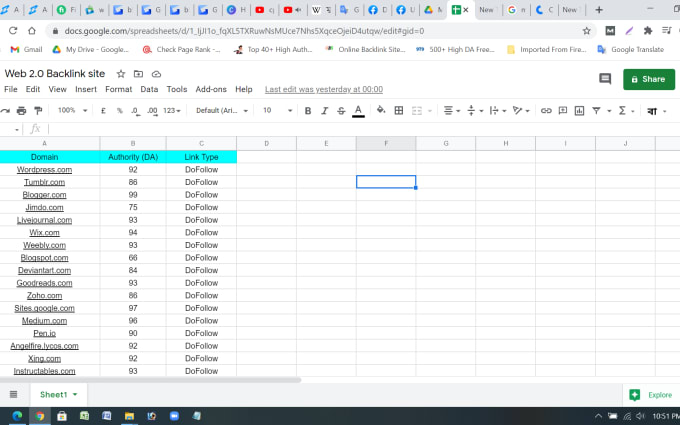This screenshot has width=680, height=425.
Task: Open the Default (Arial) font dropdown
Action: pyautogui.click(x=222, y=111)
